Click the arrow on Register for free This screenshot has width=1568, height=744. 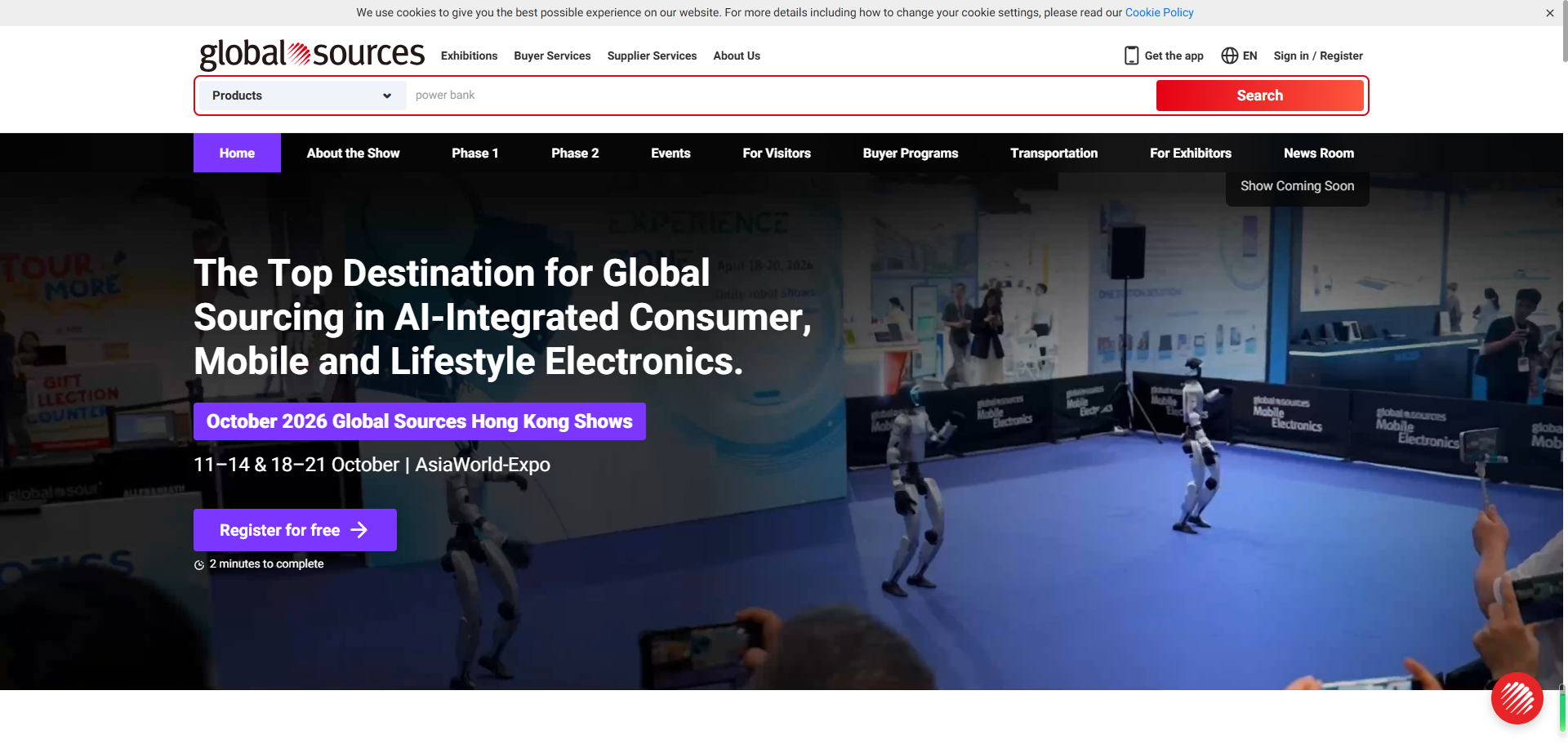pos(359,530)
